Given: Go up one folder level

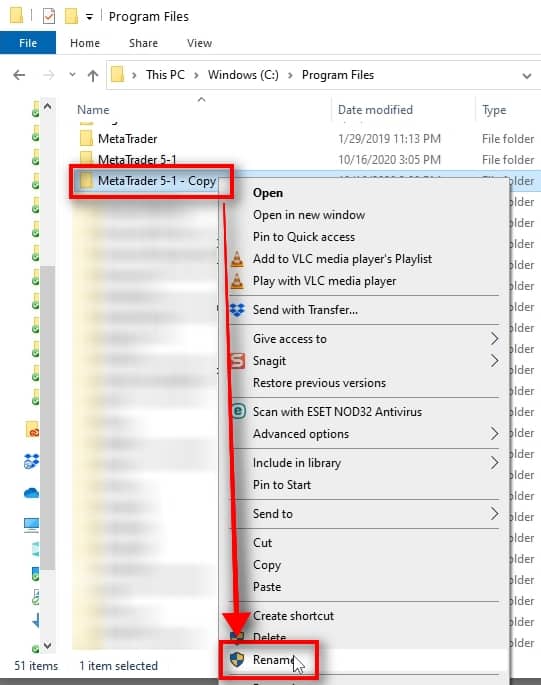Looking at the screenshot, I should [93, 76].
